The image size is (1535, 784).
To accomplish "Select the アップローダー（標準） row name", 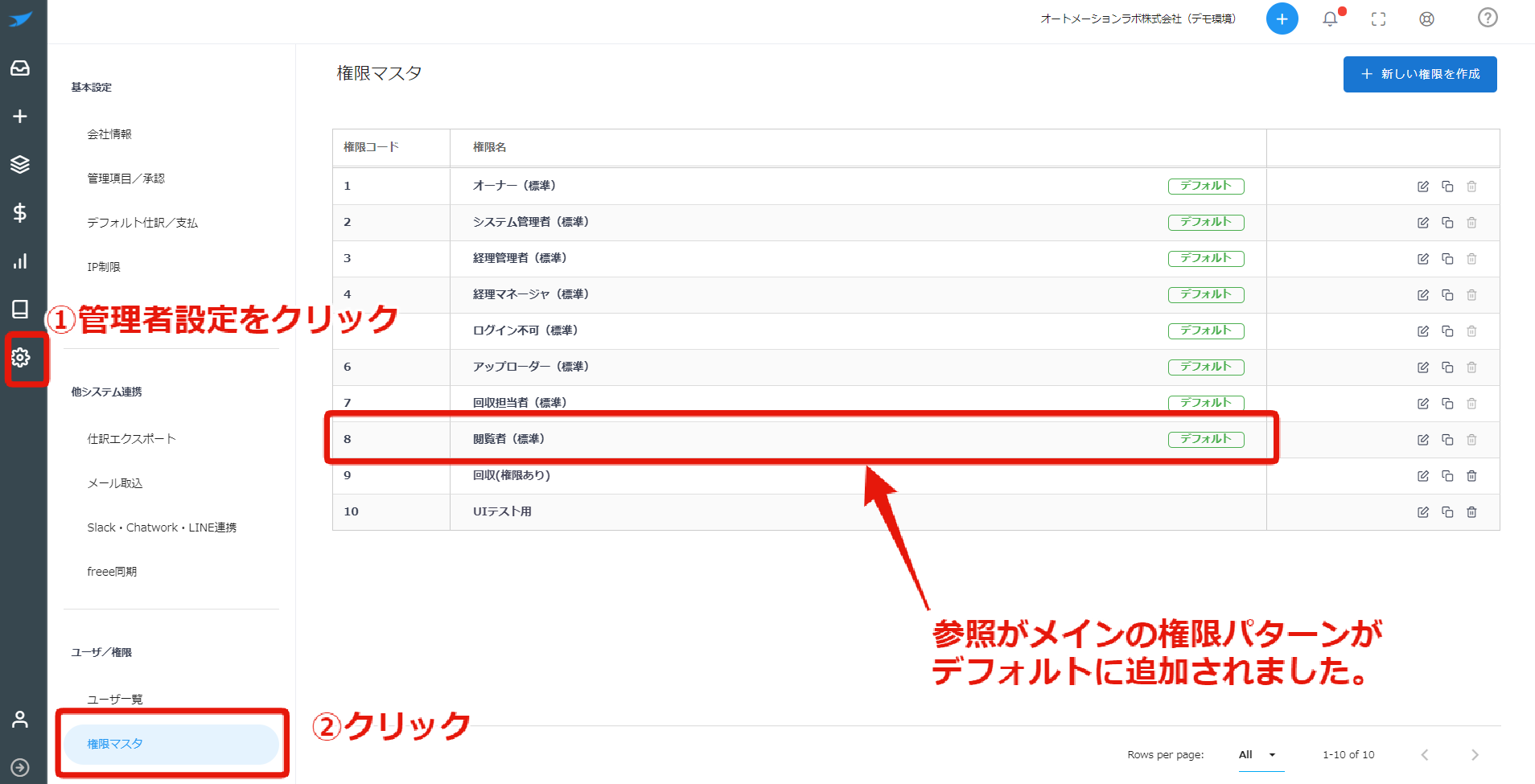I will pyautogui.click(x=531, y=367).
